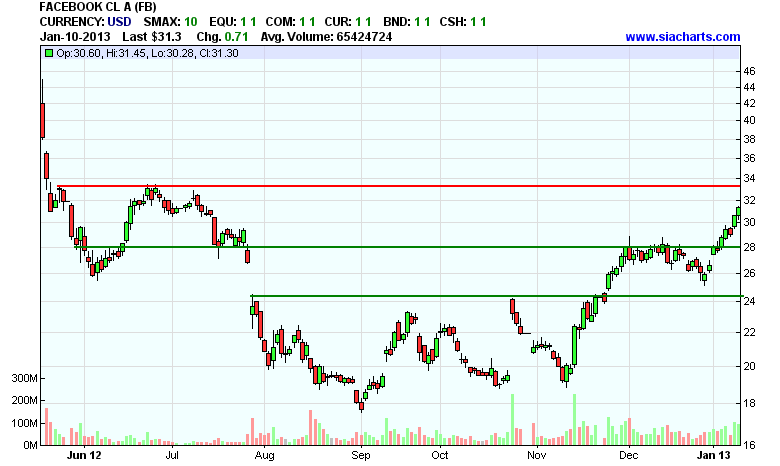Click the last green candlestick at far right
This screenshot has width=780, height=466.
point(738,214)
